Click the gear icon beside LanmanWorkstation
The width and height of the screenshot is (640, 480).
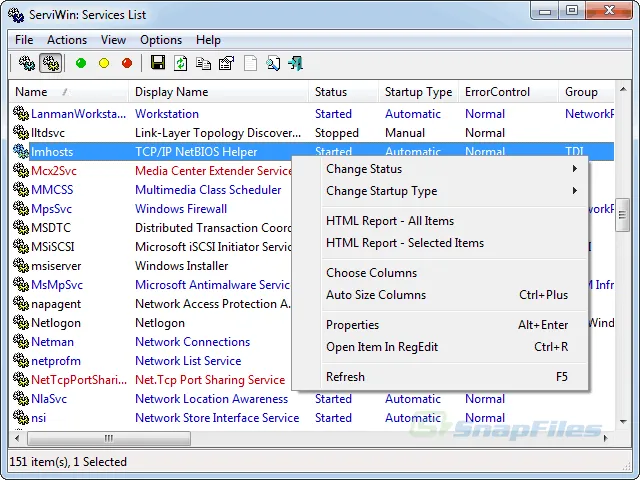pyautogui.click(x=20, y=113)
